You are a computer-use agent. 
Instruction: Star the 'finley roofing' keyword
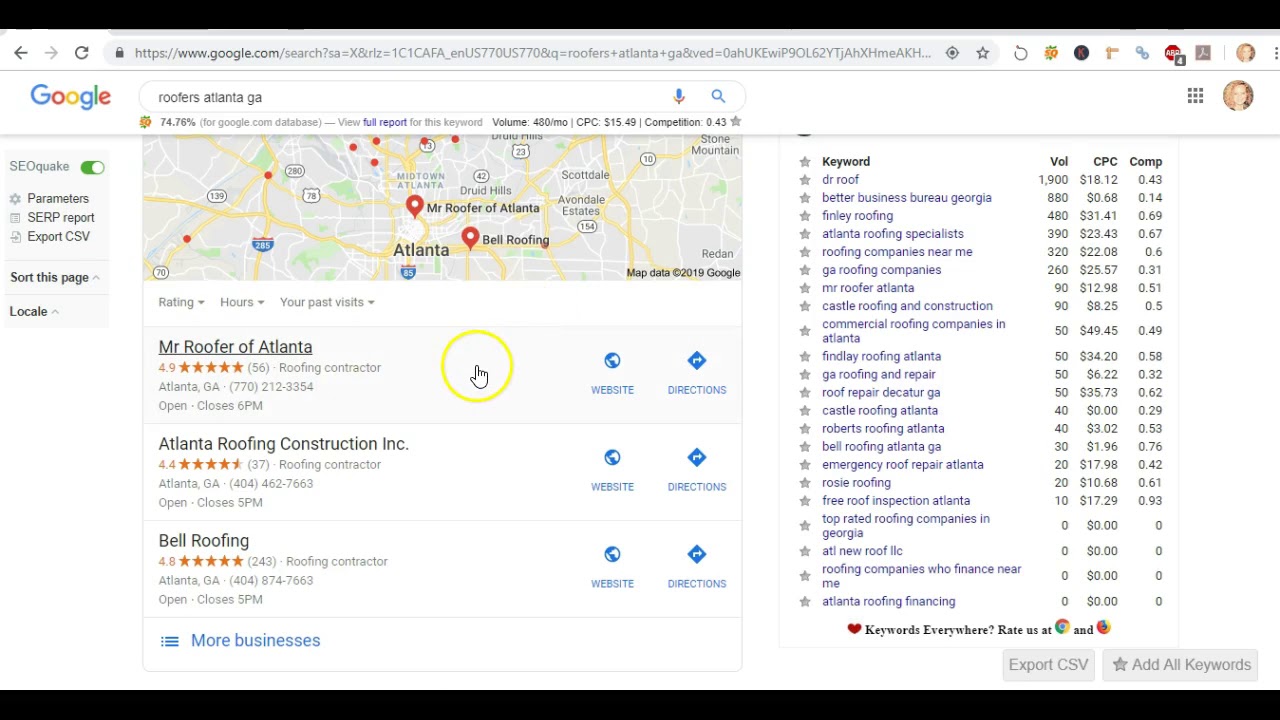[x=804, y=216]
